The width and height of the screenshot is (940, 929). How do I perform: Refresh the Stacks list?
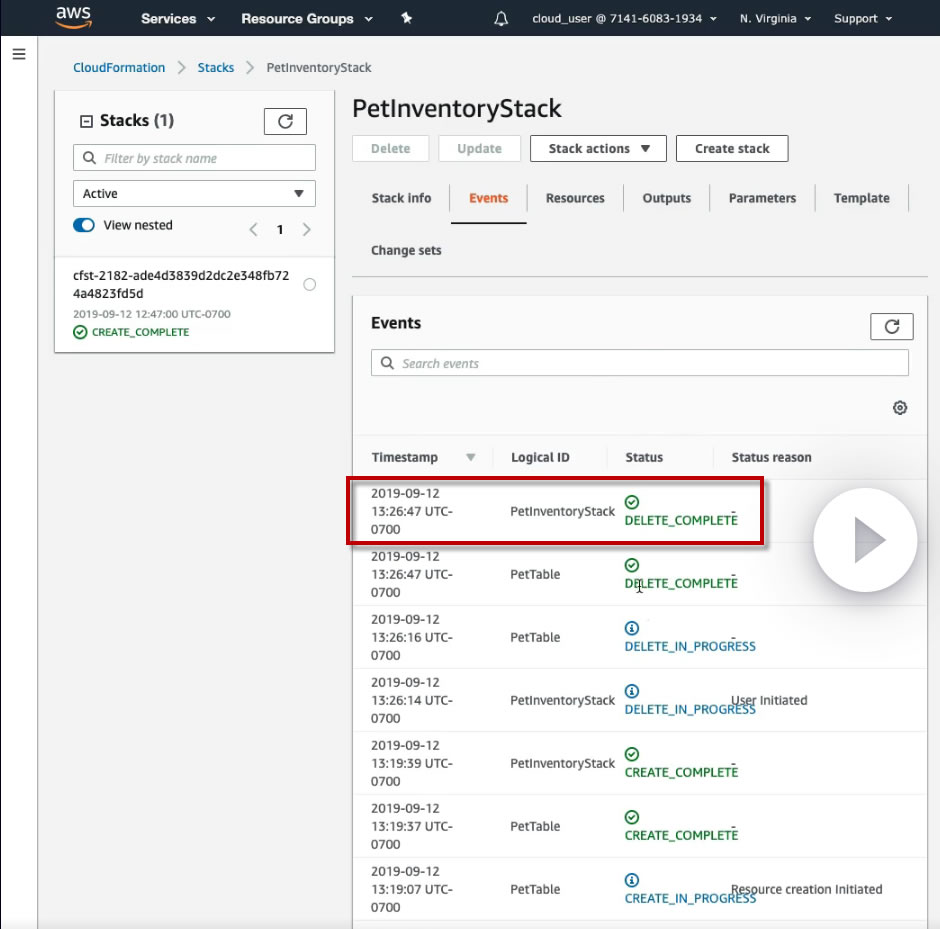[x=285, y=122]
